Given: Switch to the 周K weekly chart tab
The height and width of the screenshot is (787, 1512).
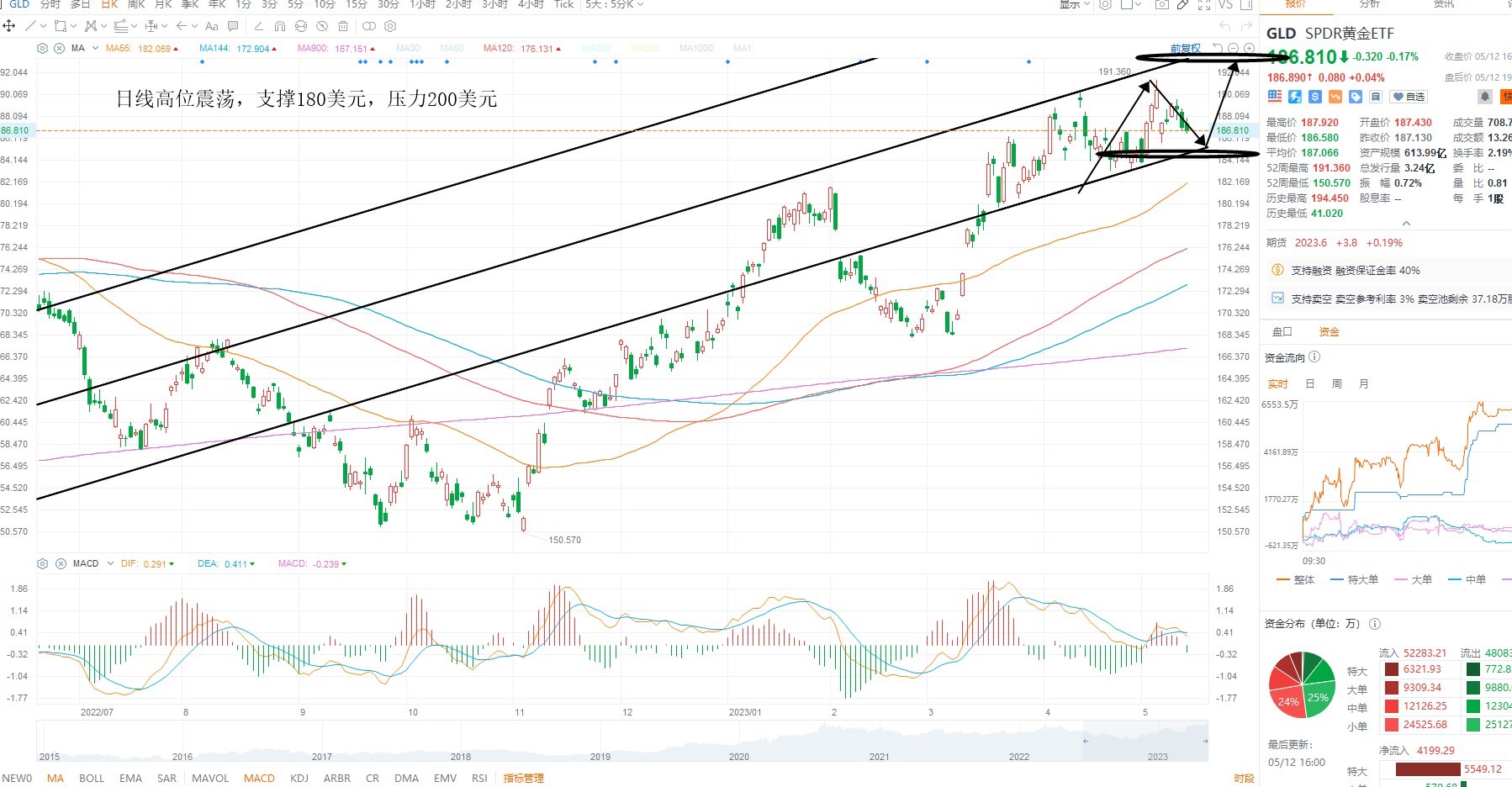Looking at the screenshot, I should click(136, 4).
